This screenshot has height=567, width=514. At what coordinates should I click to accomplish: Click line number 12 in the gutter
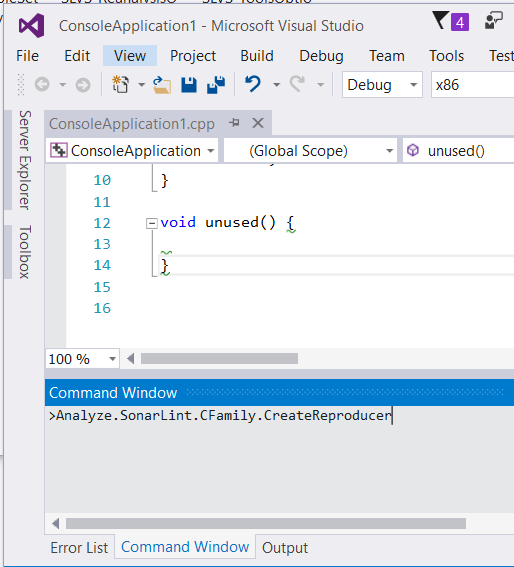[x=102, y=223]
